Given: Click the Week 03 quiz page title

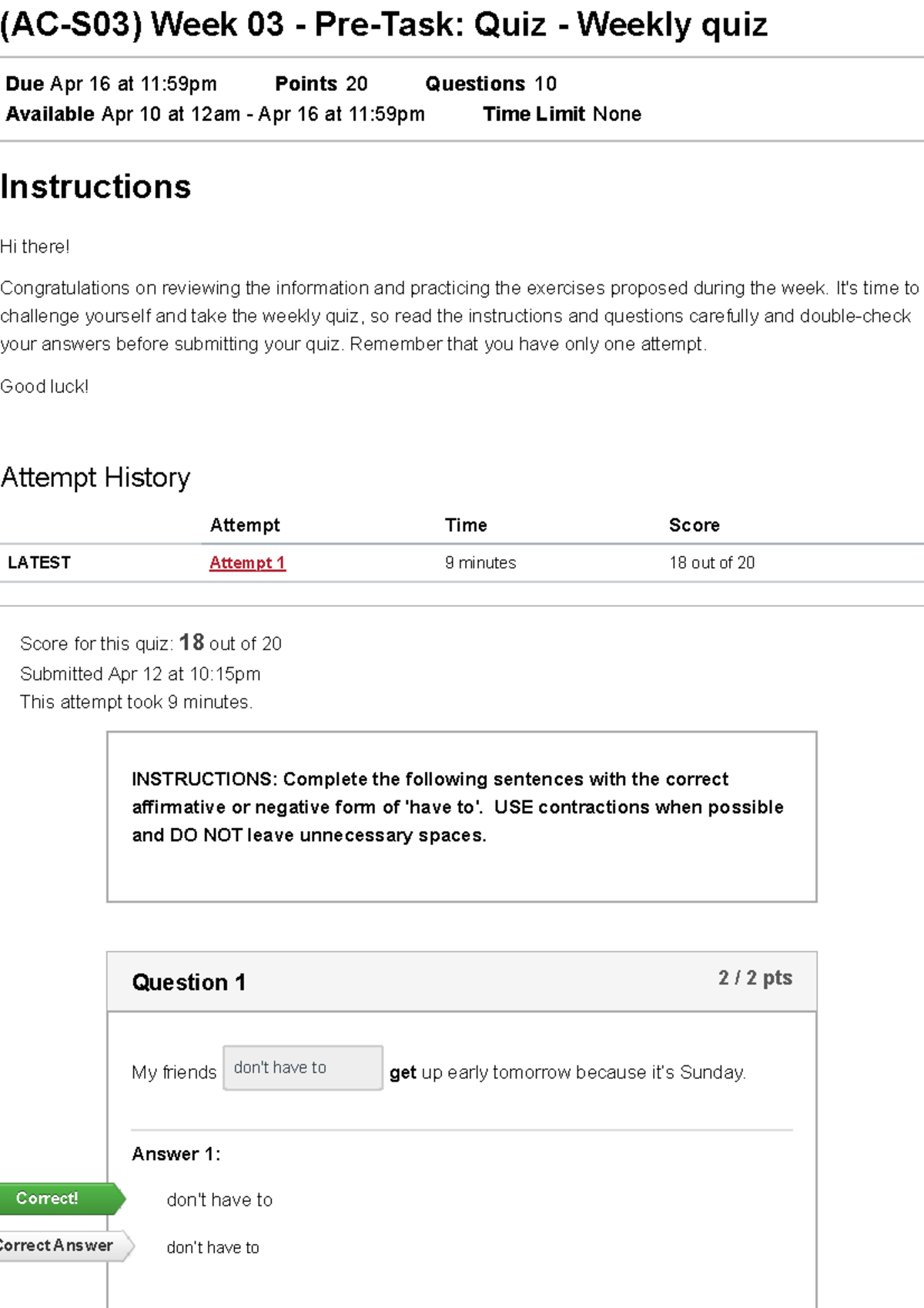Looking at the screenshot, I should click(x=383, y=25).
